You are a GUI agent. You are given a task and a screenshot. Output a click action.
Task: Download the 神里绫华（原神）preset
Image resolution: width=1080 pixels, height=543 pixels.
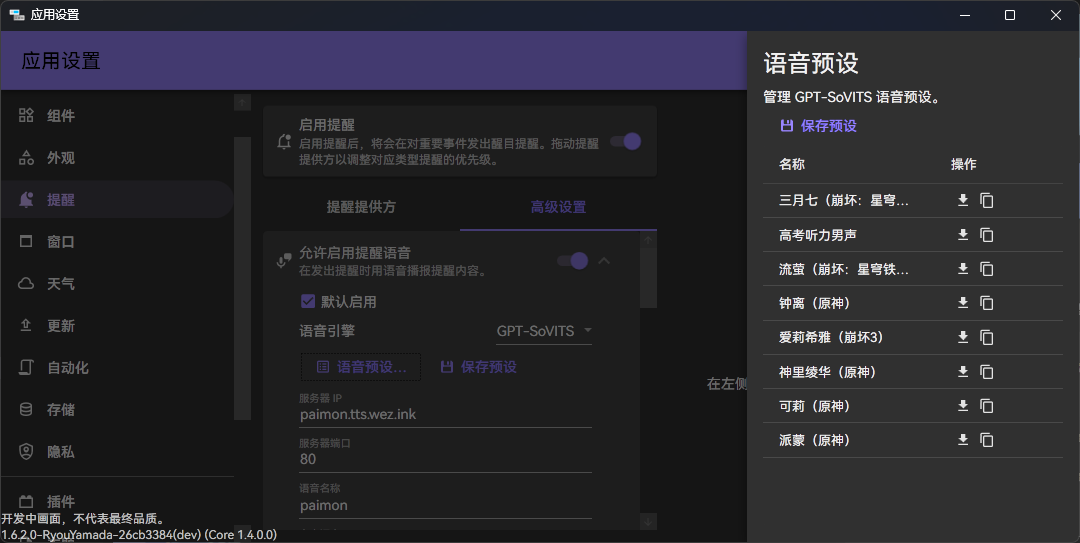(x=963, y=371)
